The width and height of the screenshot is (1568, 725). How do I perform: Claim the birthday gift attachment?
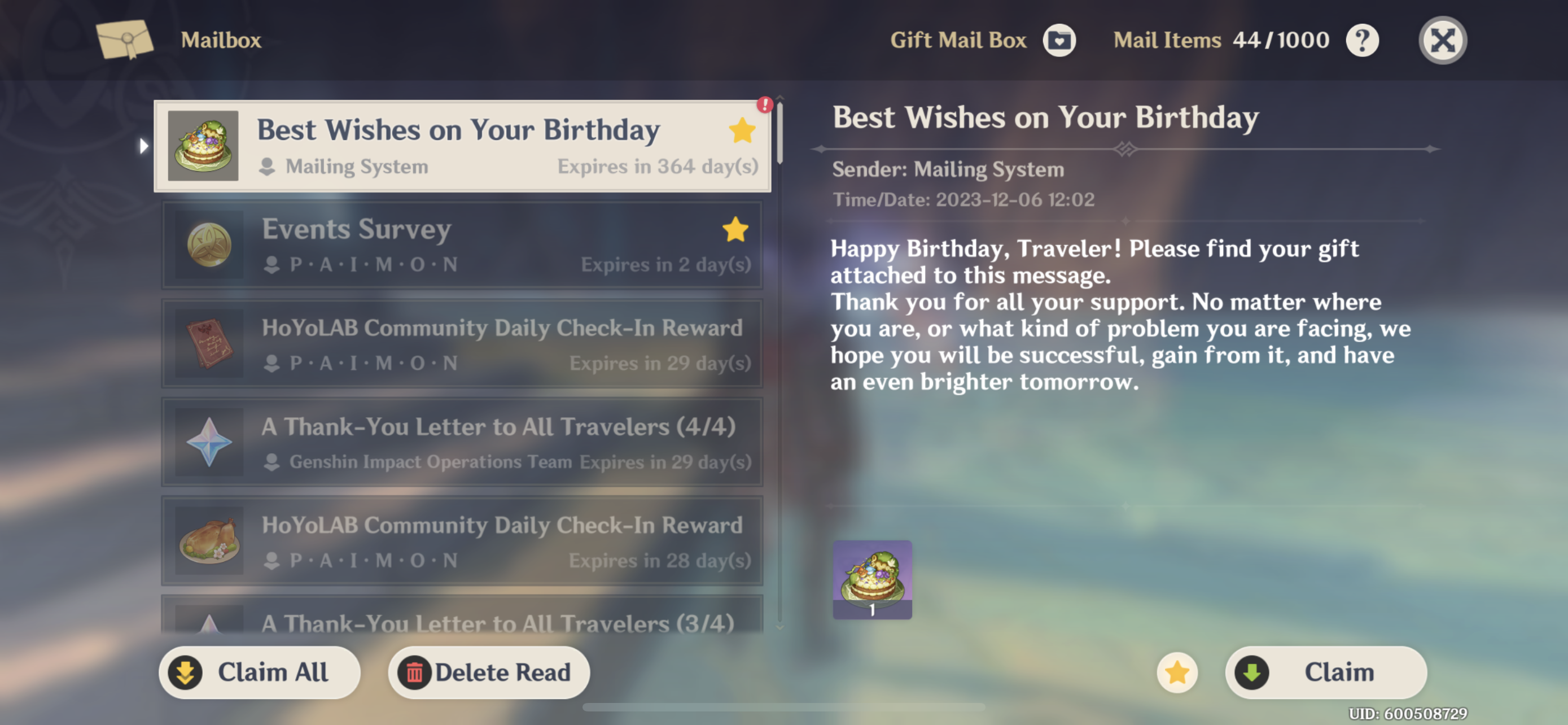tap(1325, 672)
